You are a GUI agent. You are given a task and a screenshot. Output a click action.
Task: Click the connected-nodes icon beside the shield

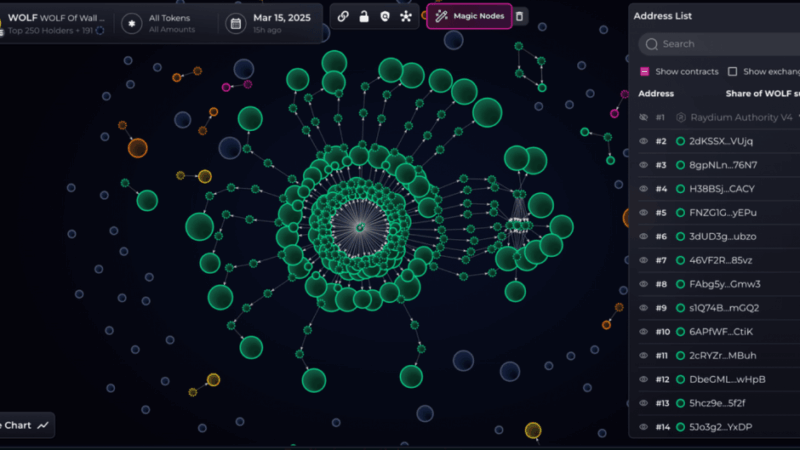pyautogui.click(x=406, y=16)
